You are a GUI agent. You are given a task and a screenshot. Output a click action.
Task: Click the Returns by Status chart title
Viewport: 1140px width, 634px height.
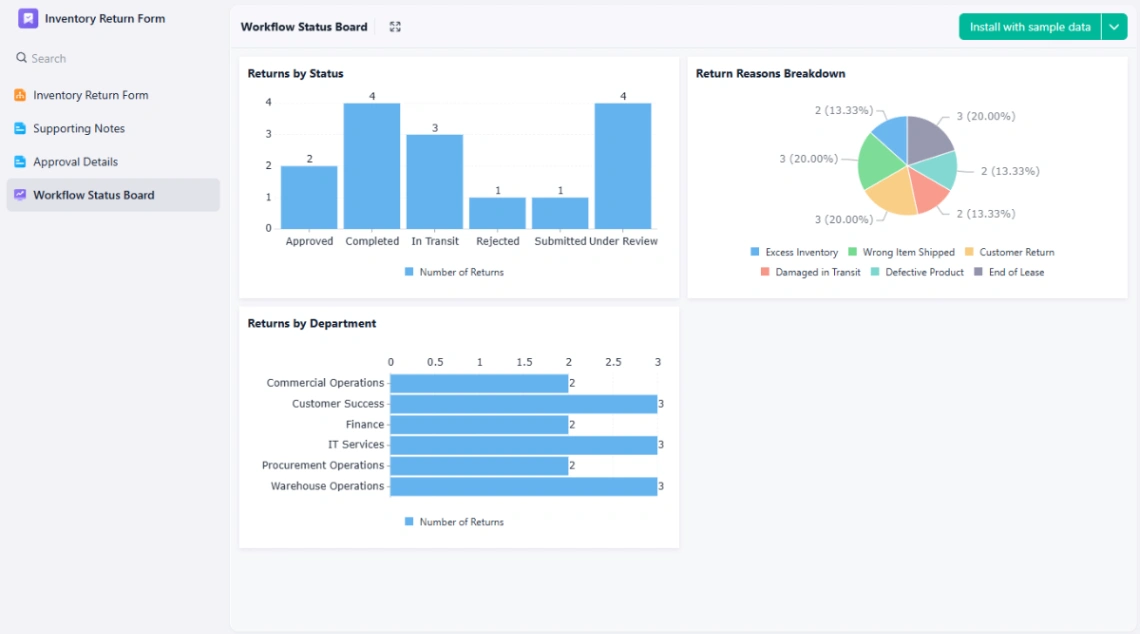[x=295, y=73]
